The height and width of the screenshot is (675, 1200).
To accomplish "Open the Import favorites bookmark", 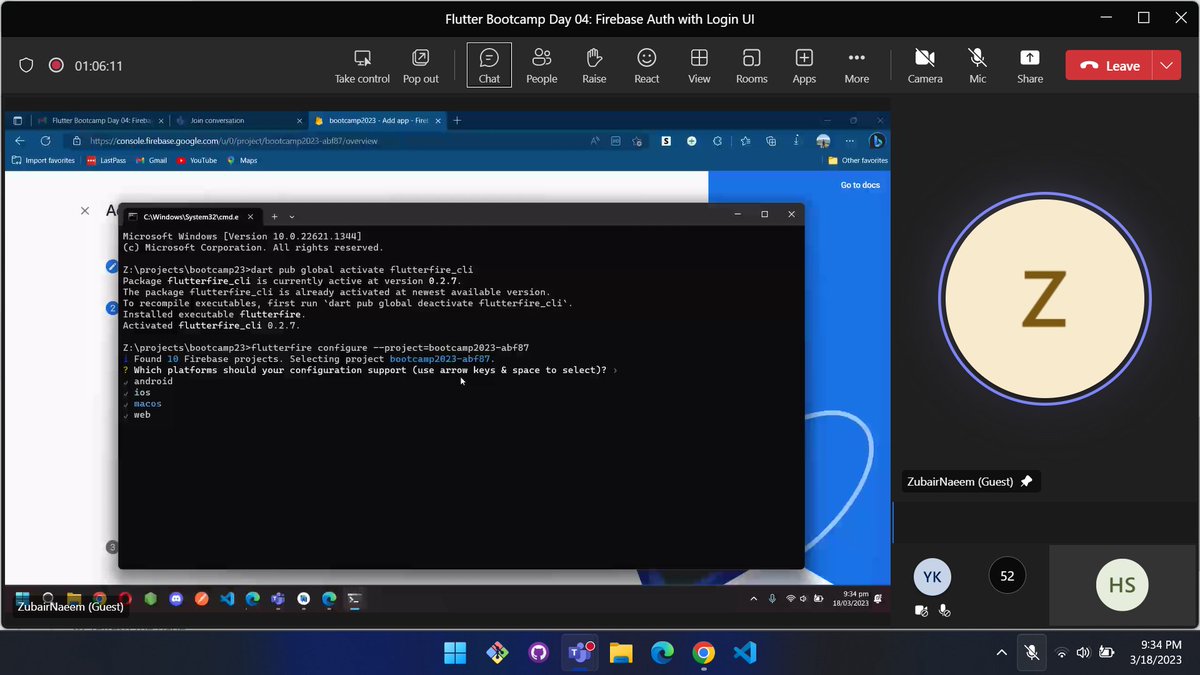I will [43, 160].
